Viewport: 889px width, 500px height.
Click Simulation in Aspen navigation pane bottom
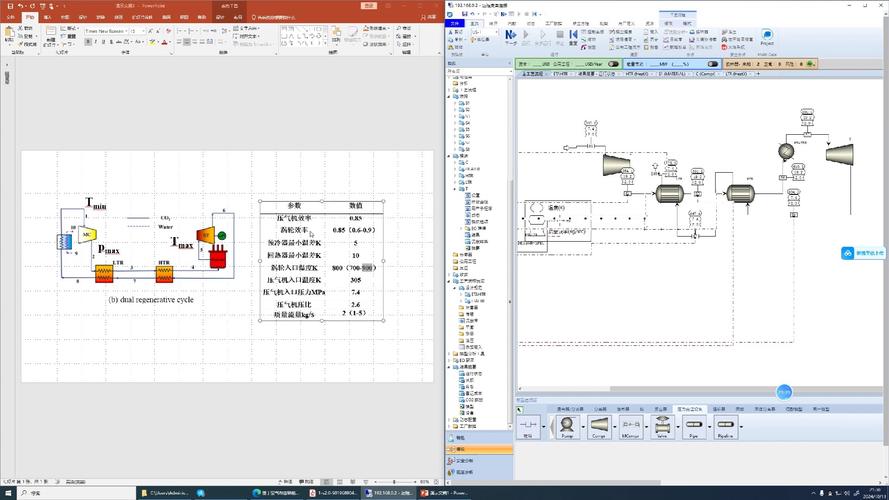click(480, 449)
